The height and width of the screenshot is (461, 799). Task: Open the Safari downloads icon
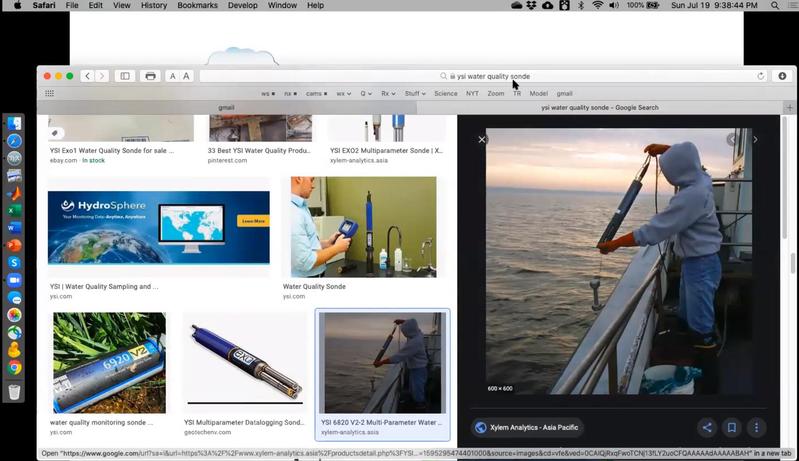[x=784, y=76]
